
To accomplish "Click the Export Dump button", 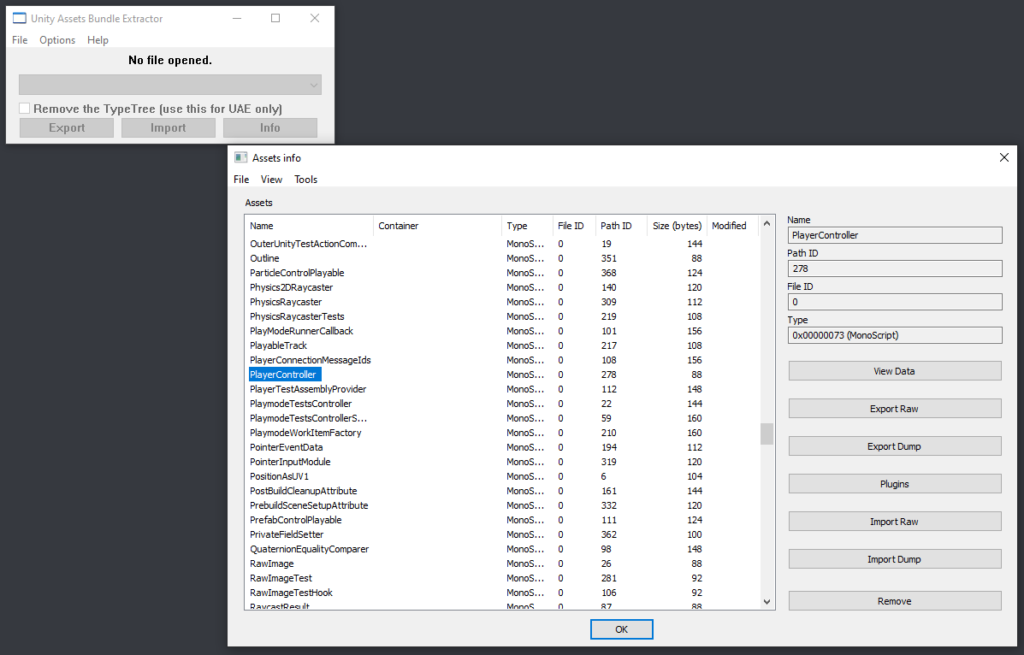I will 895,446.
